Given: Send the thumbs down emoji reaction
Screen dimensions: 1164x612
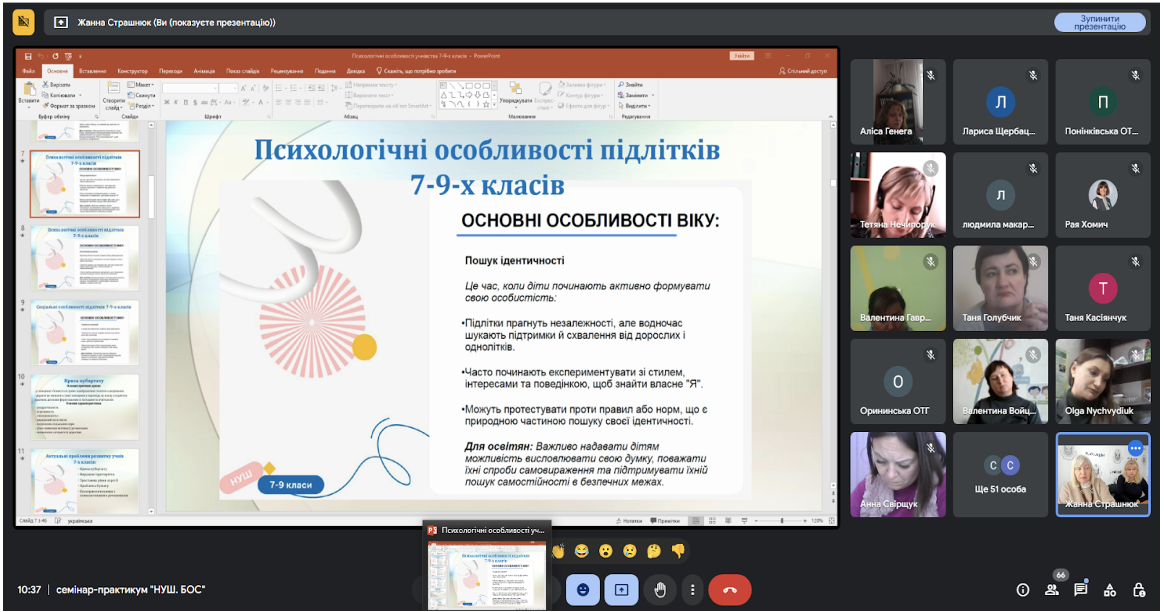Looking at the screenshot, I should [x=678, y=550].
